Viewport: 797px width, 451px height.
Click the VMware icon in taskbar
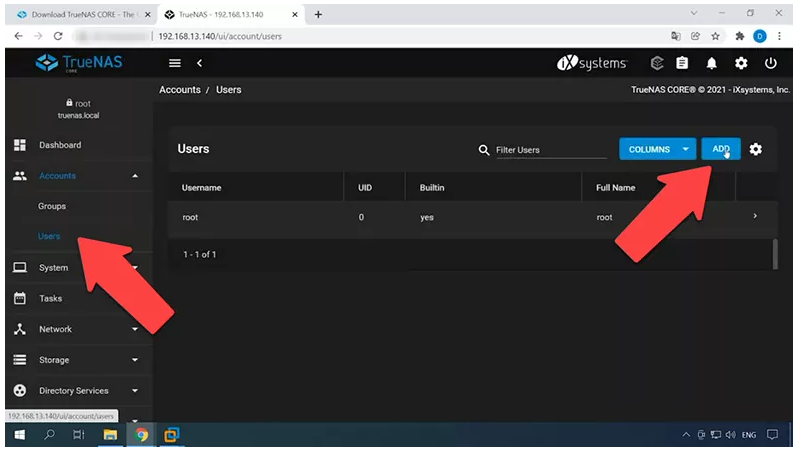(171, 435)
